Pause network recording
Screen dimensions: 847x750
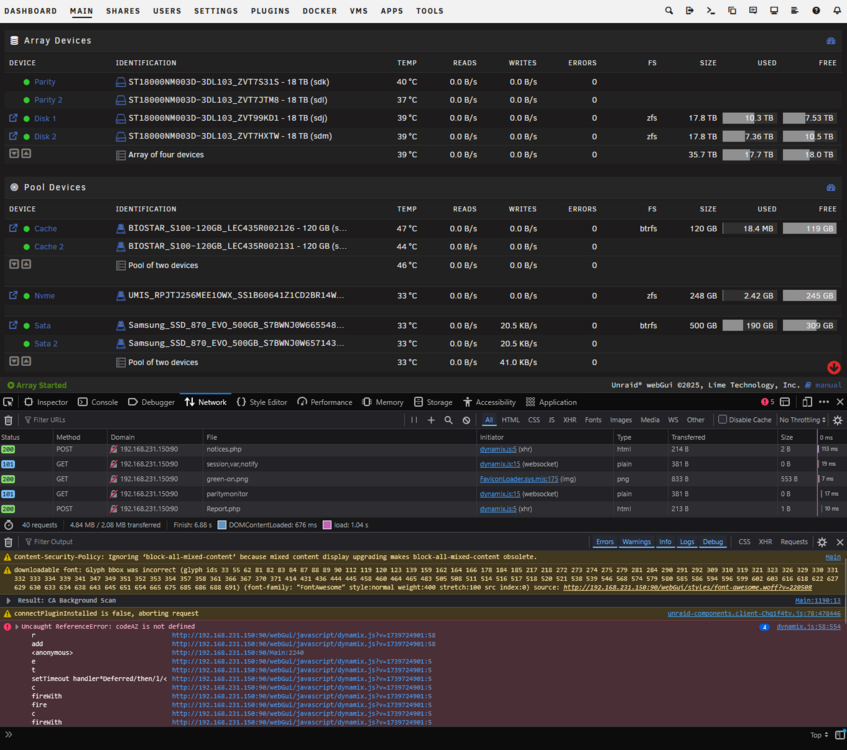pos(414,420)
